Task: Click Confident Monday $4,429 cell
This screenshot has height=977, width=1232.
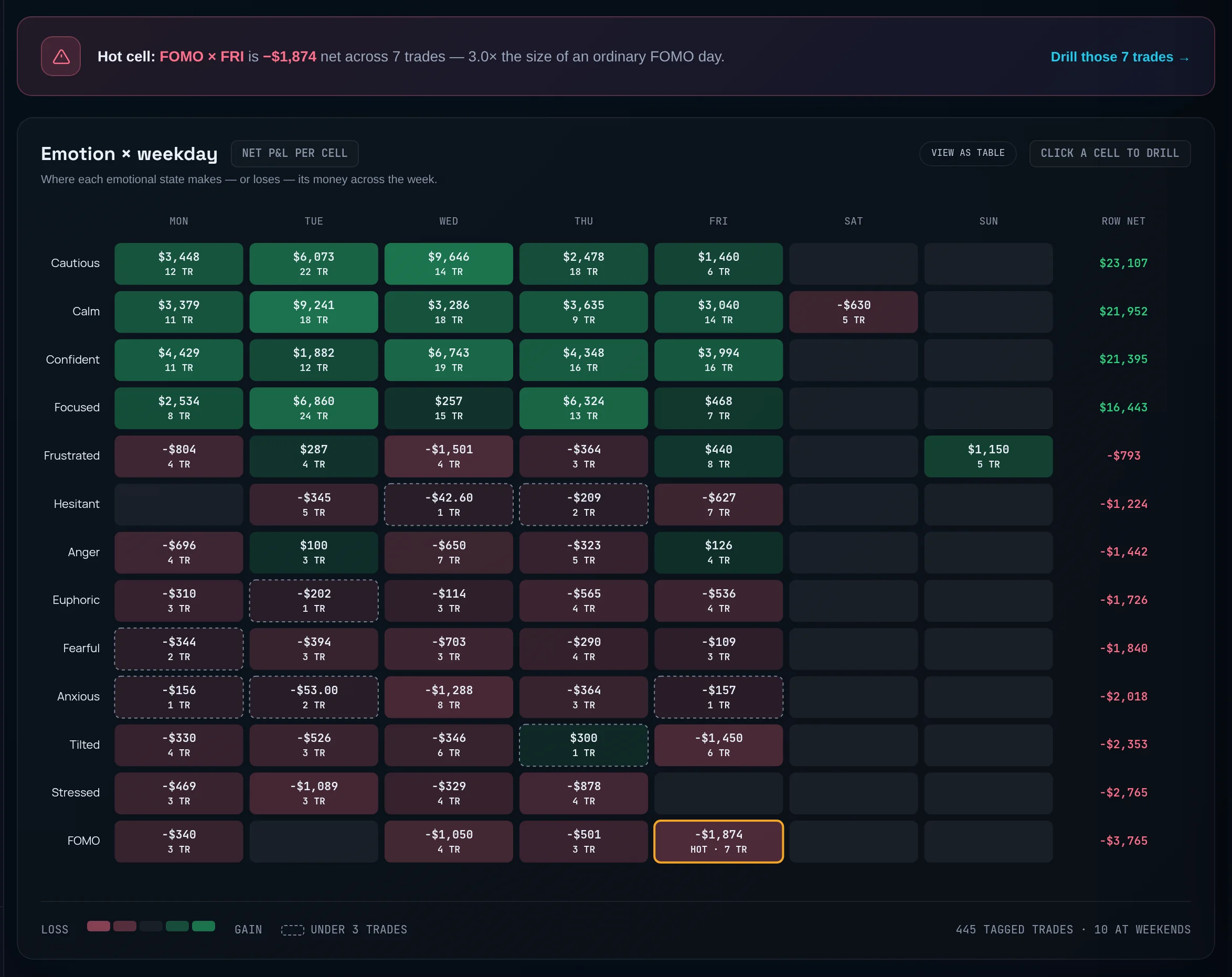Action: coord(179,360)
